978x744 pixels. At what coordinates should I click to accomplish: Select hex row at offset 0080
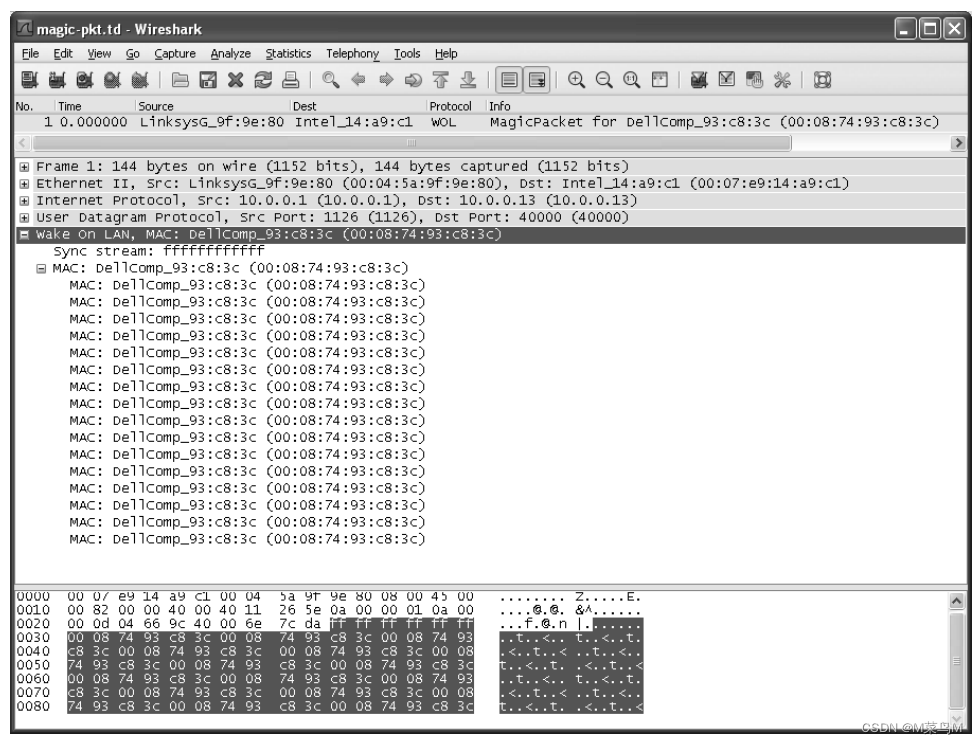pos(329,707)
